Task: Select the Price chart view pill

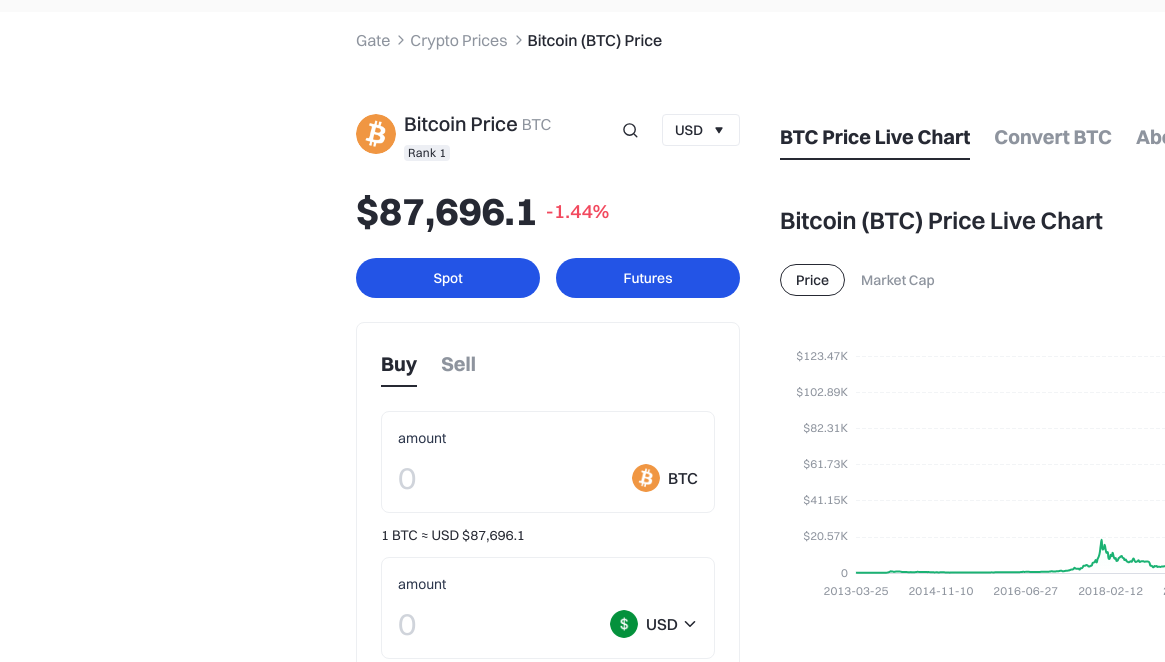Action: tap(812, 280)
